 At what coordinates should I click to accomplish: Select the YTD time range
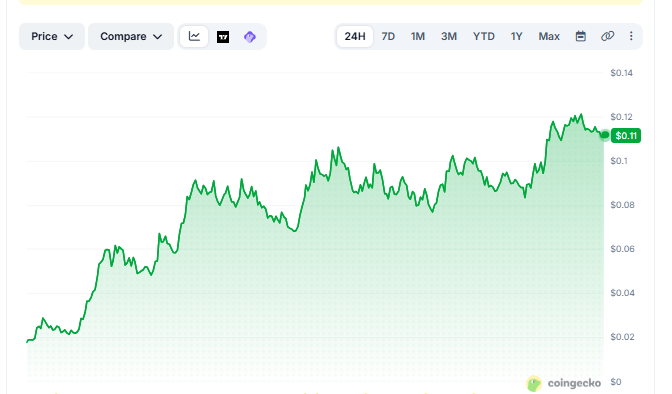coord(484,36)
